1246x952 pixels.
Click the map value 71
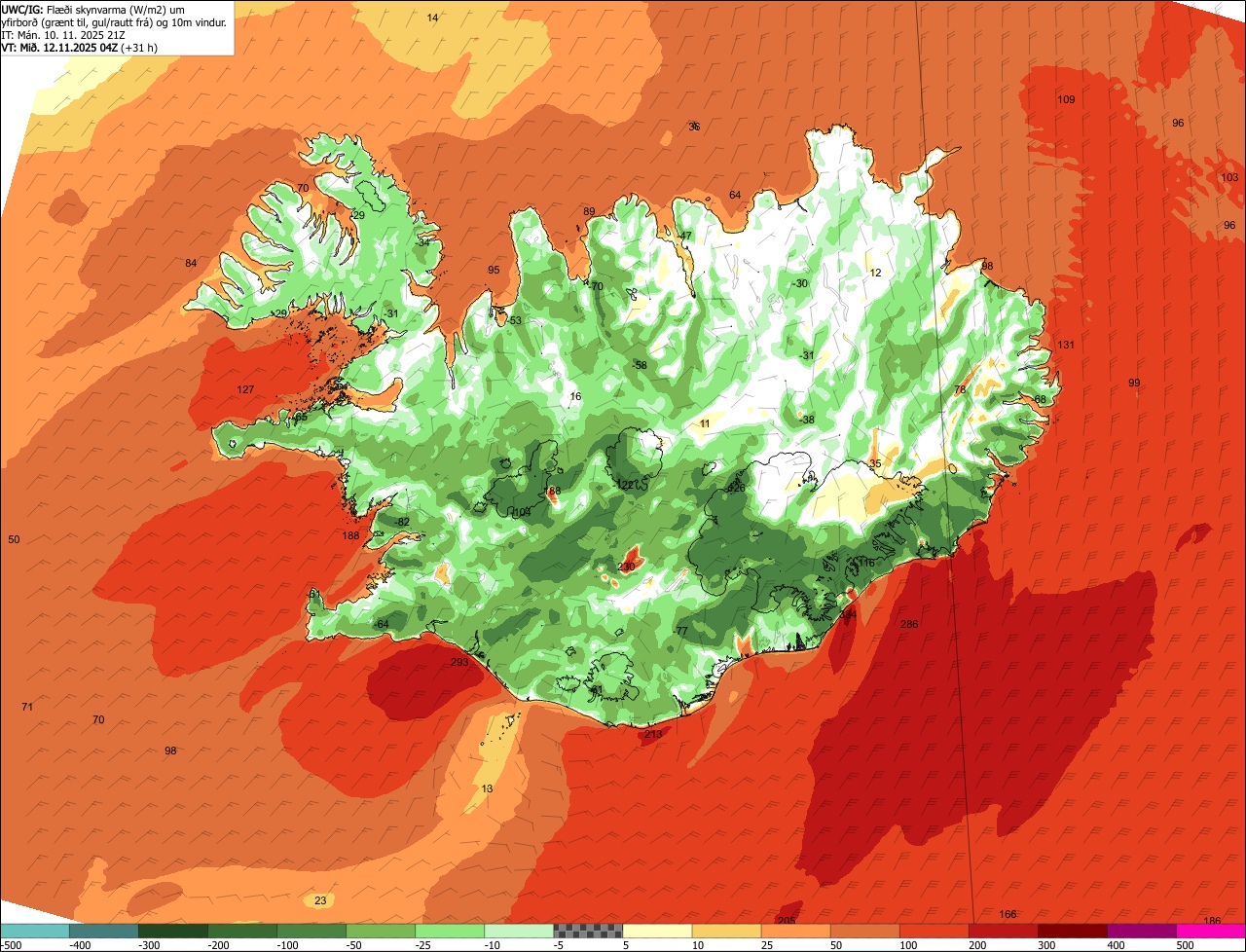click(27, 707)
